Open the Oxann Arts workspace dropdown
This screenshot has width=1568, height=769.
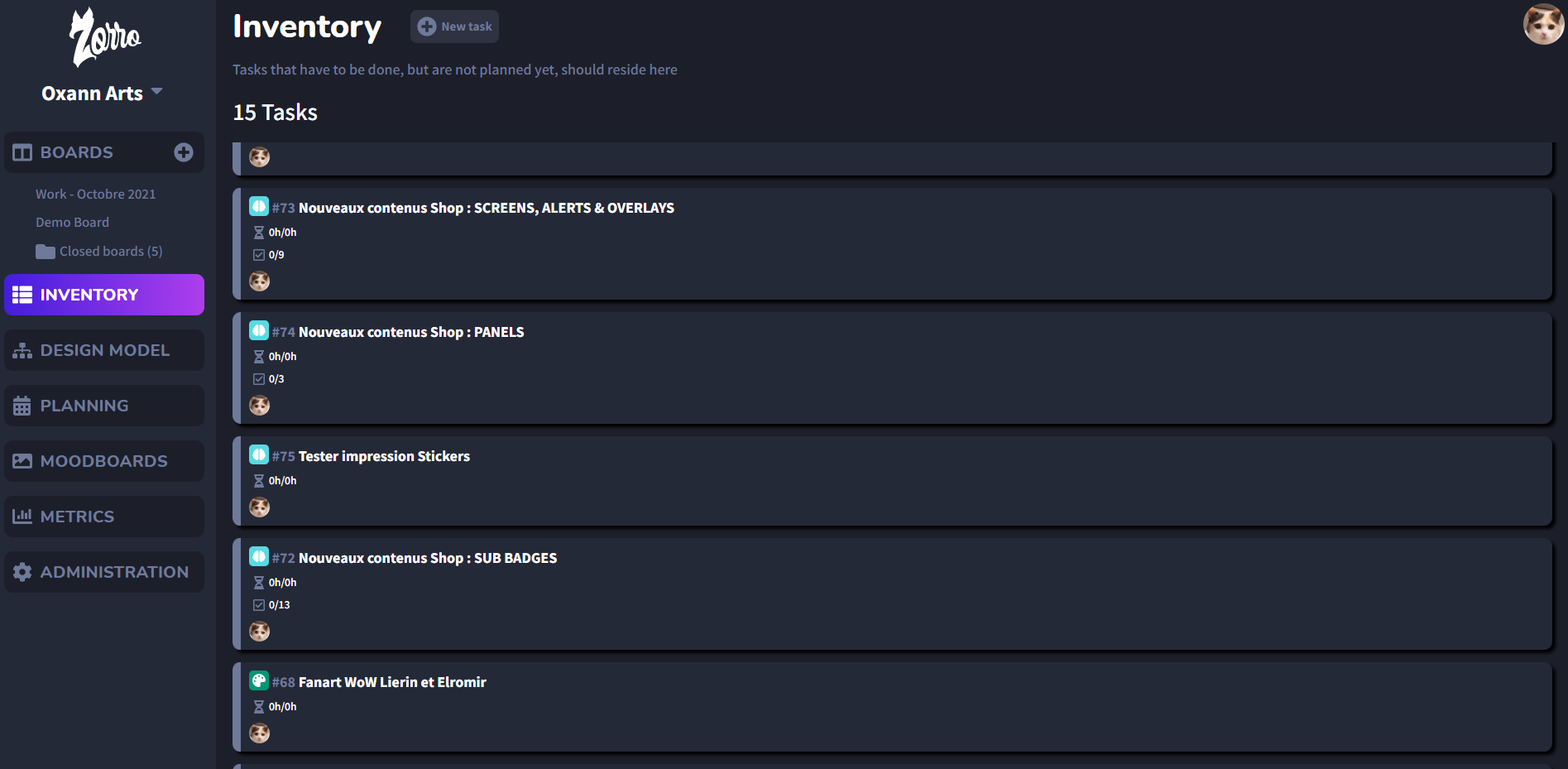pos(102,94)
